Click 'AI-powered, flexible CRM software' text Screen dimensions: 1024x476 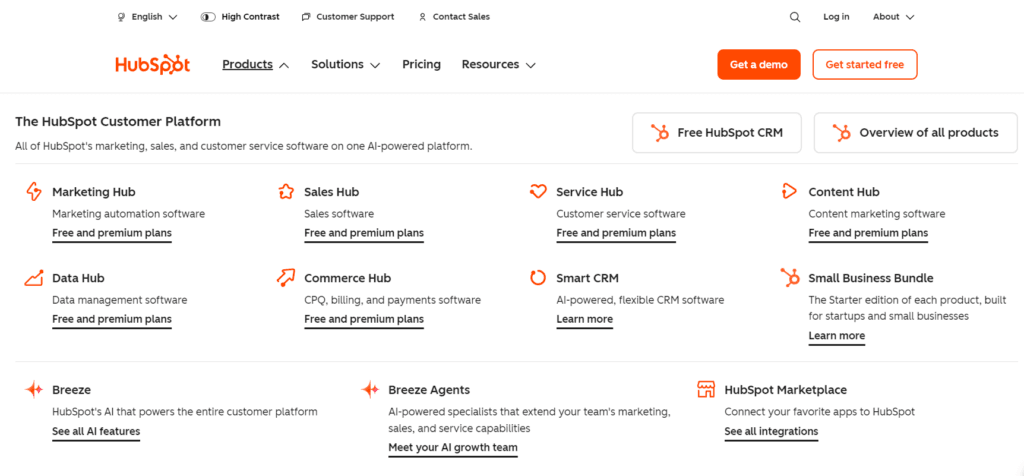pyautogui.click(x=640, y=300)
